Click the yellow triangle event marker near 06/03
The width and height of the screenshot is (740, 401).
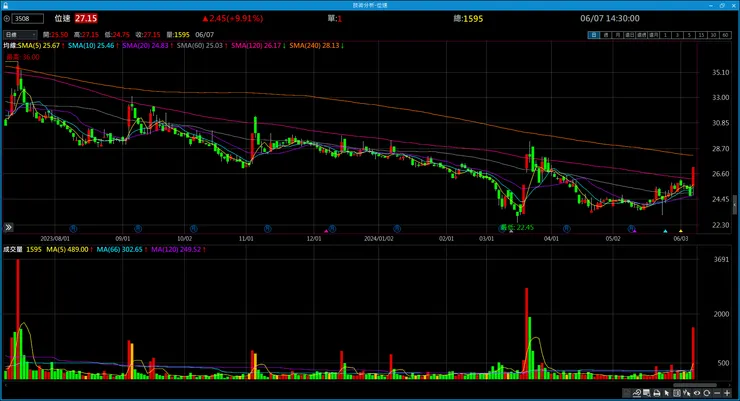click(x=681, y=231)
